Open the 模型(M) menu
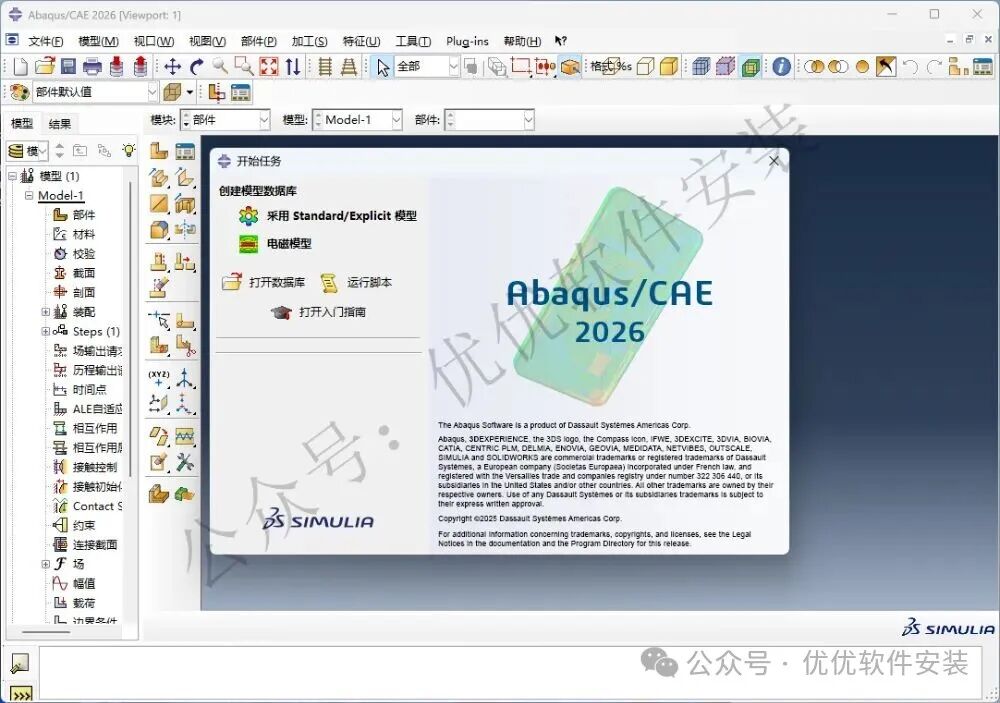 [x=98, y=41]
